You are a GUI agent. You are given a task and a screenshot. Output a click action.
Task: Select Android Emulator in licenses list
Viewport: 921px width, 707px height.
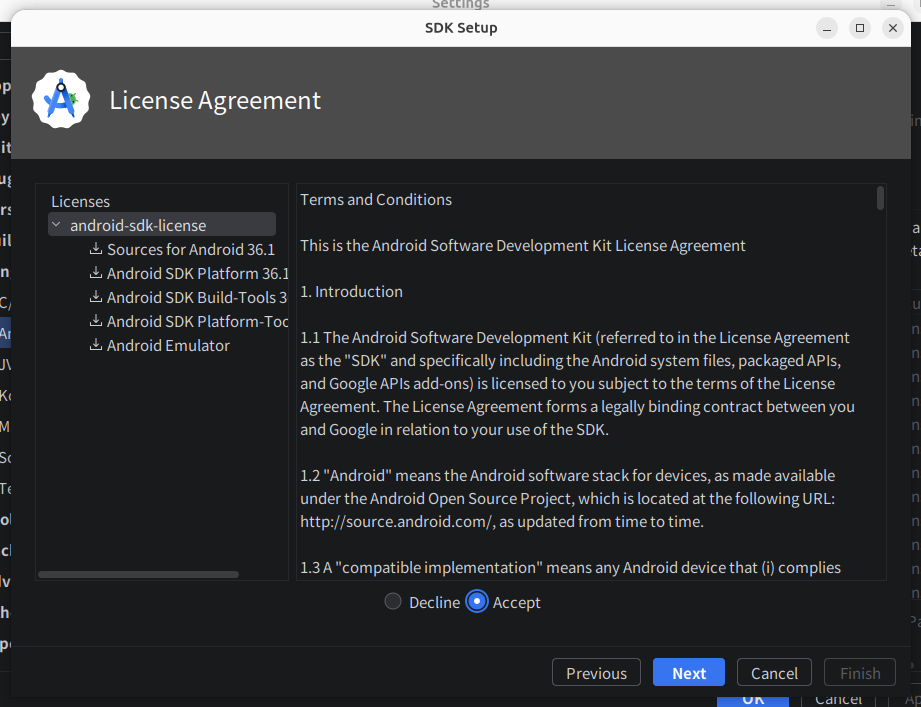(x=168, y=345)
